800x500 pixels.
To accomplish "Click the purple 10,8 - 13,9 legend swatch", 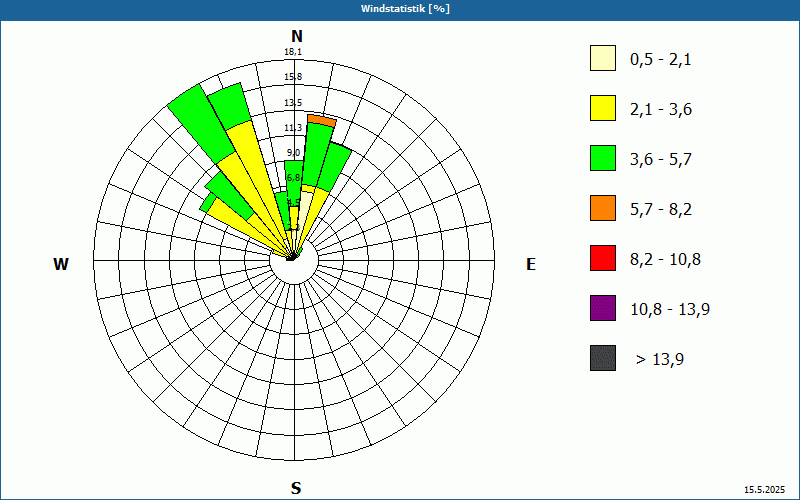I will pyautogui.click(x=603, y=308).
